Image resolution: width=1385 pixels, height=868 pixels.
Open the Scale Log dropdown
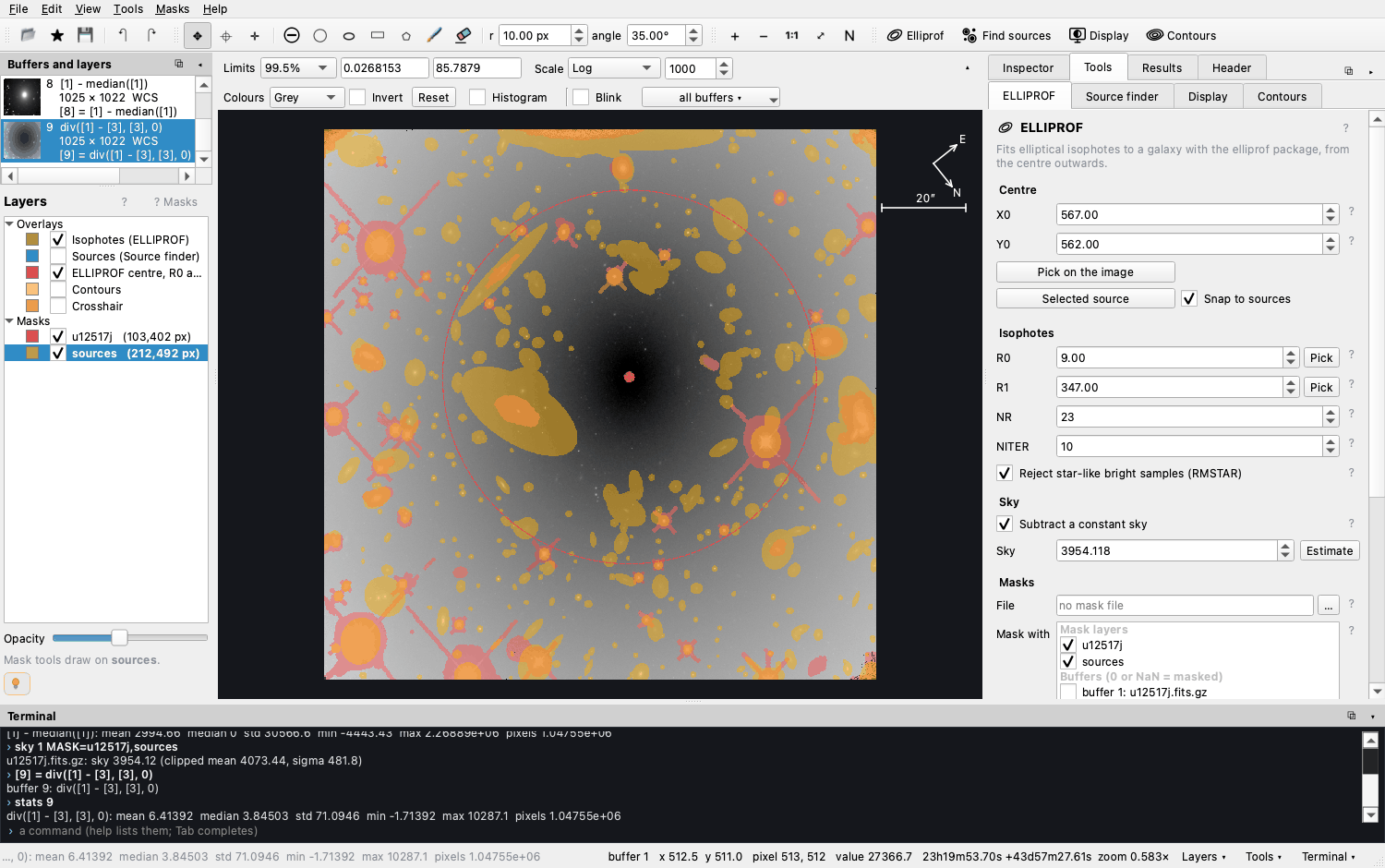(x=613, y=68)
